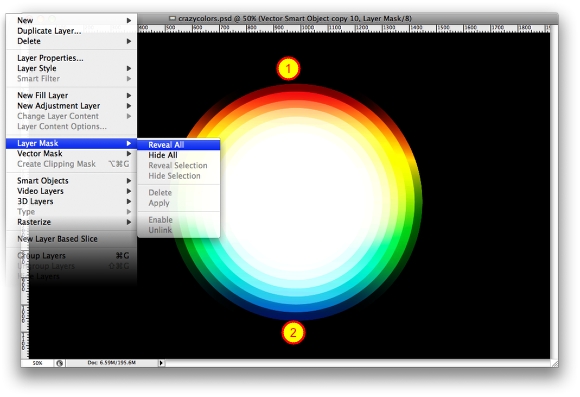The width and height of the screenshot is (580, 397).
Task: Expand the New Adjustment Layer submenu
Action: [71, 106]
